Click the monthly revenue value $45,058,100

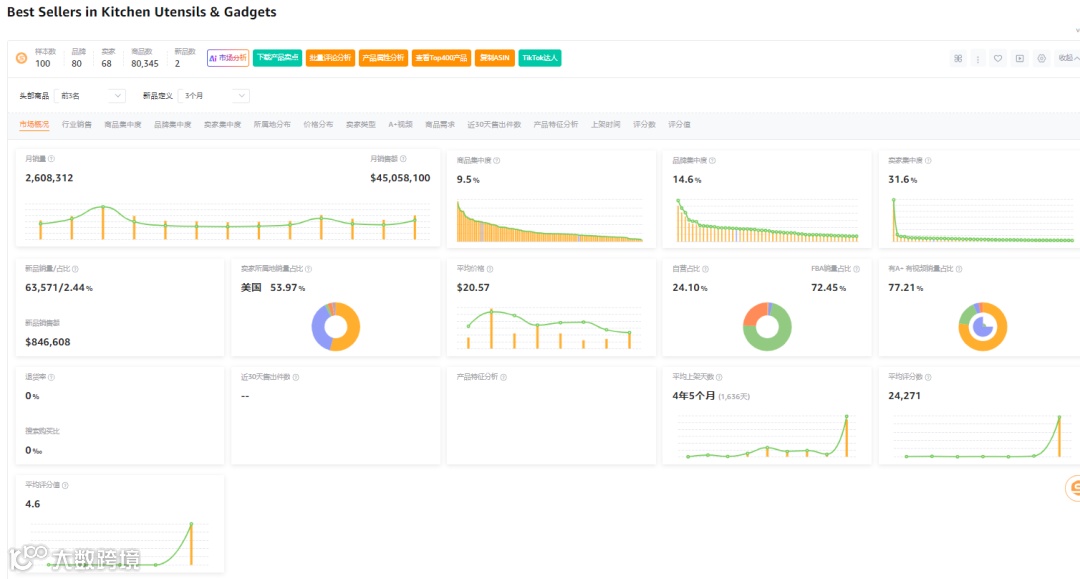(x=400, y=178)
